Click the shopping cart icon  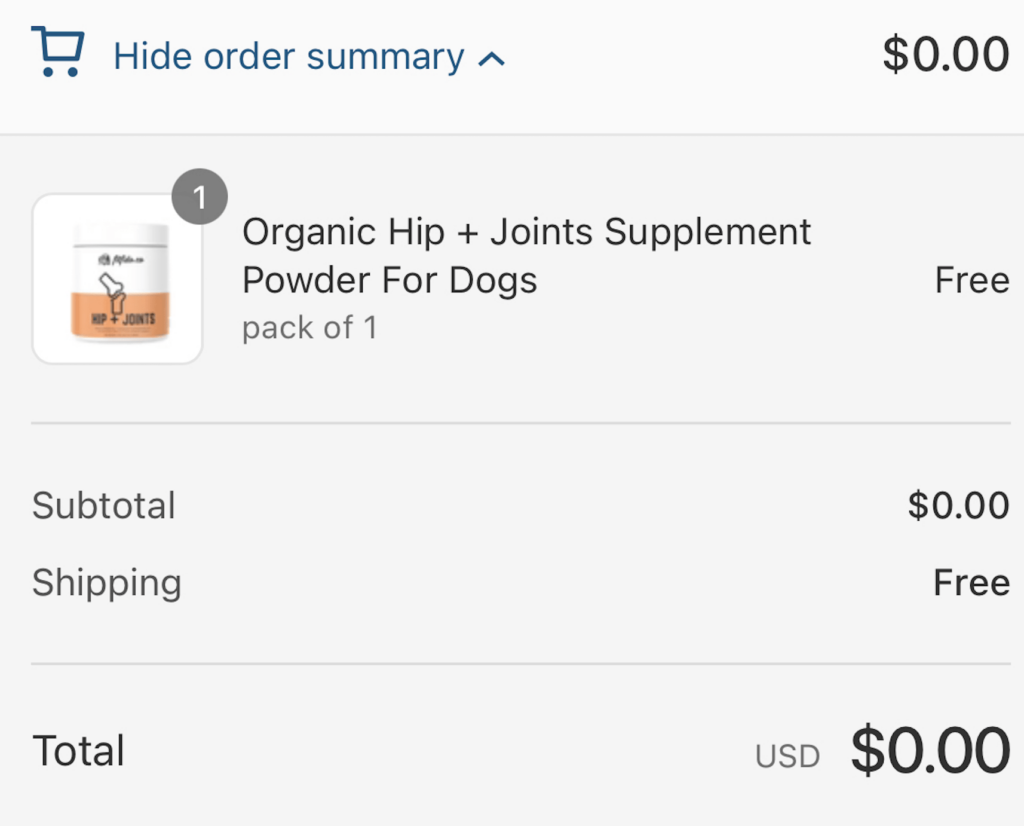(58, 52)
